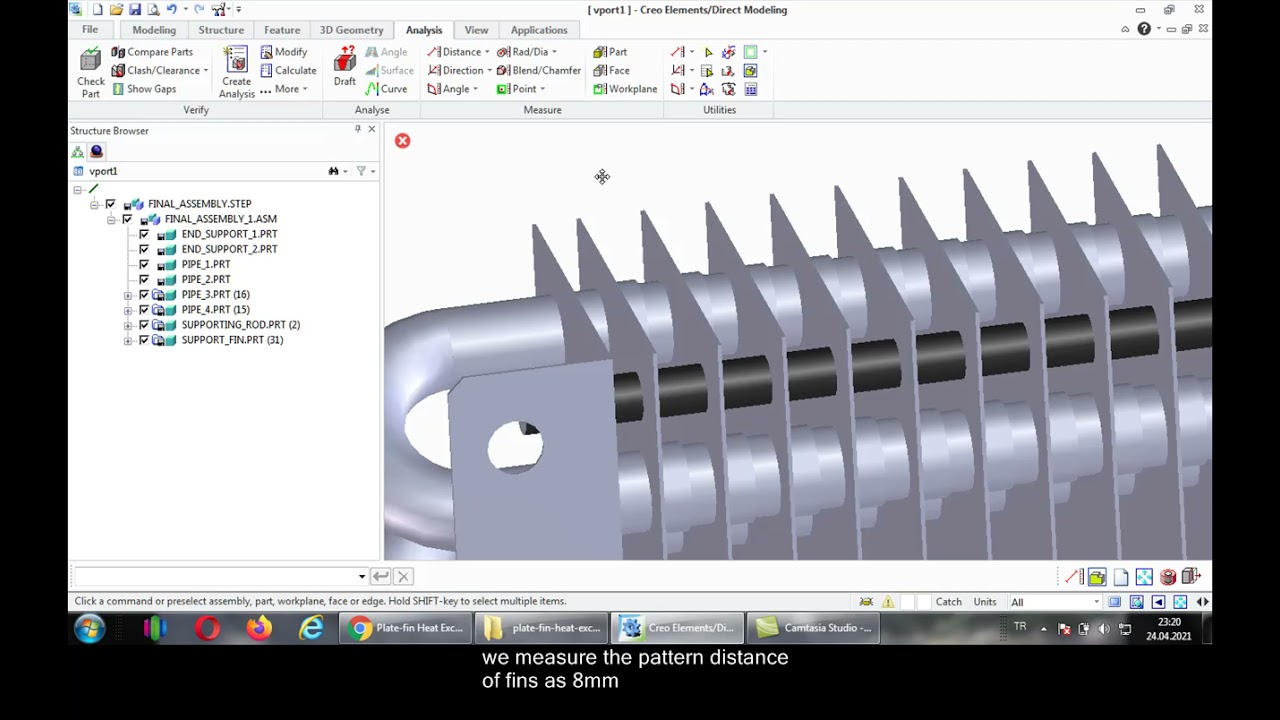The height and width of the screenshot is (720, 1280).
Task: Click the Blend/Chamfer measure tool
Action: point(538,70)
